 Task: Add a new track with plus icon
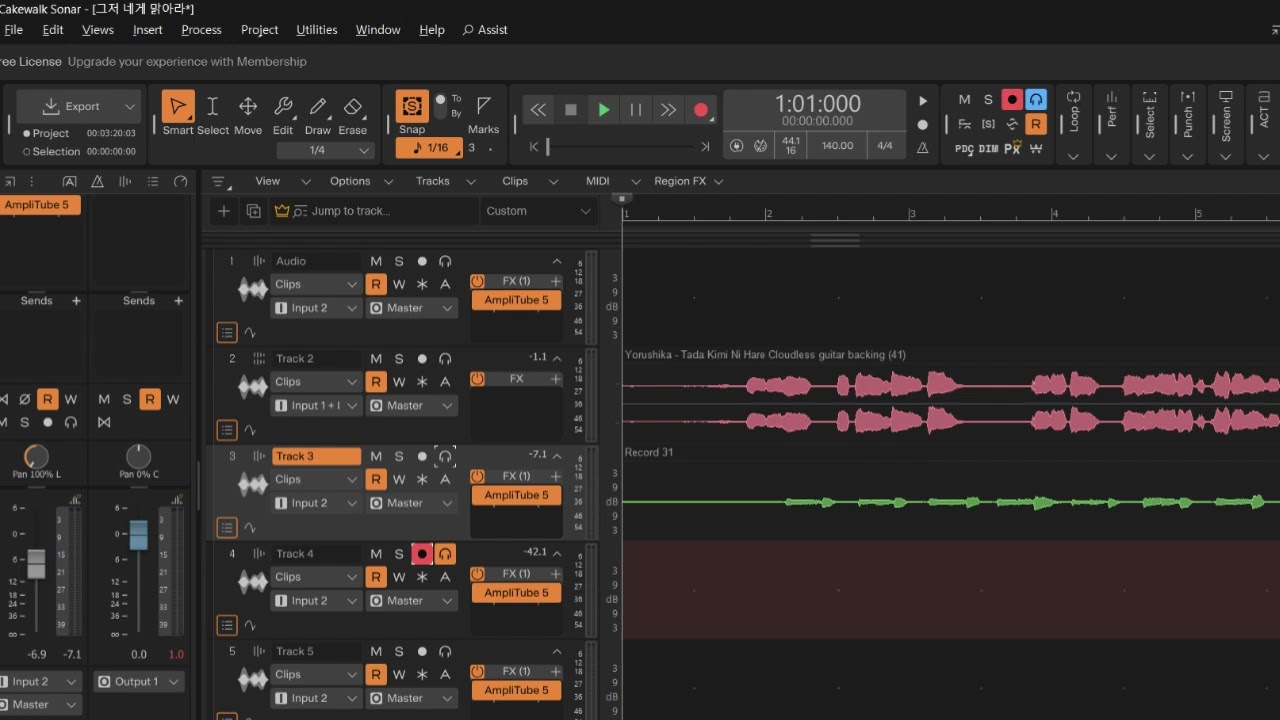coord(224,211)
